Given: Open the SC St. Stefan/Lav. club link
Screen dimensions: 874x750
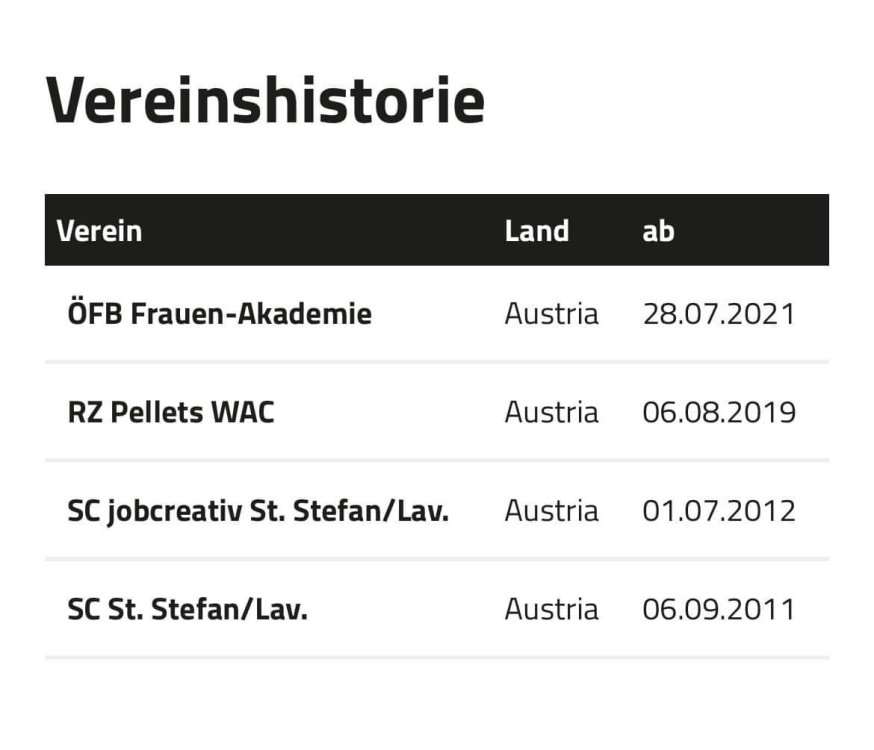Looking at the screenshot, I should [x=187, y=609].
